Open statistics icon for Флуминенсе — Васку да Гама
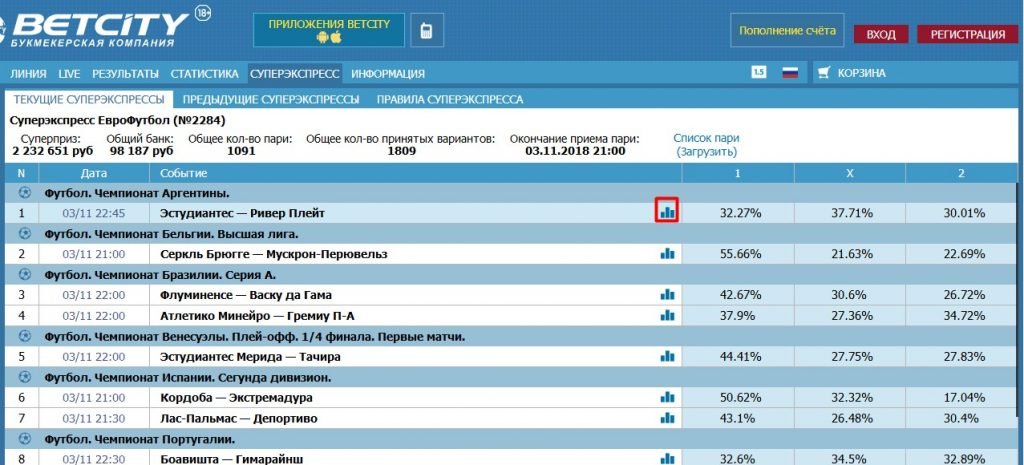Image resolution: width=1024 pixels, height=465 pixels. pyautogui.click(x=667, y=295)
